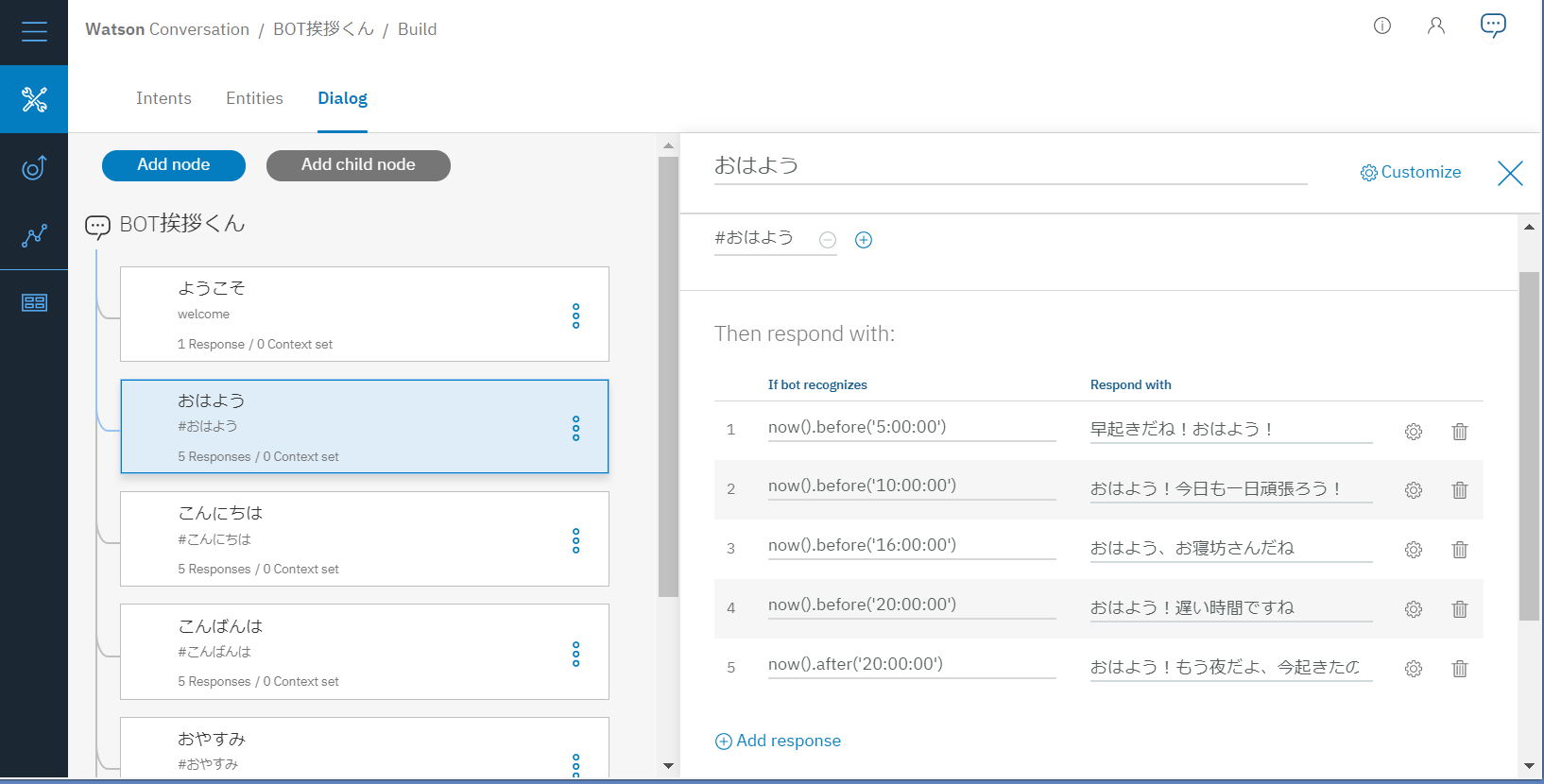Edit the node name field おはよう
The height and width of the screenshot is (784, 1544).
click(1010, 166)
